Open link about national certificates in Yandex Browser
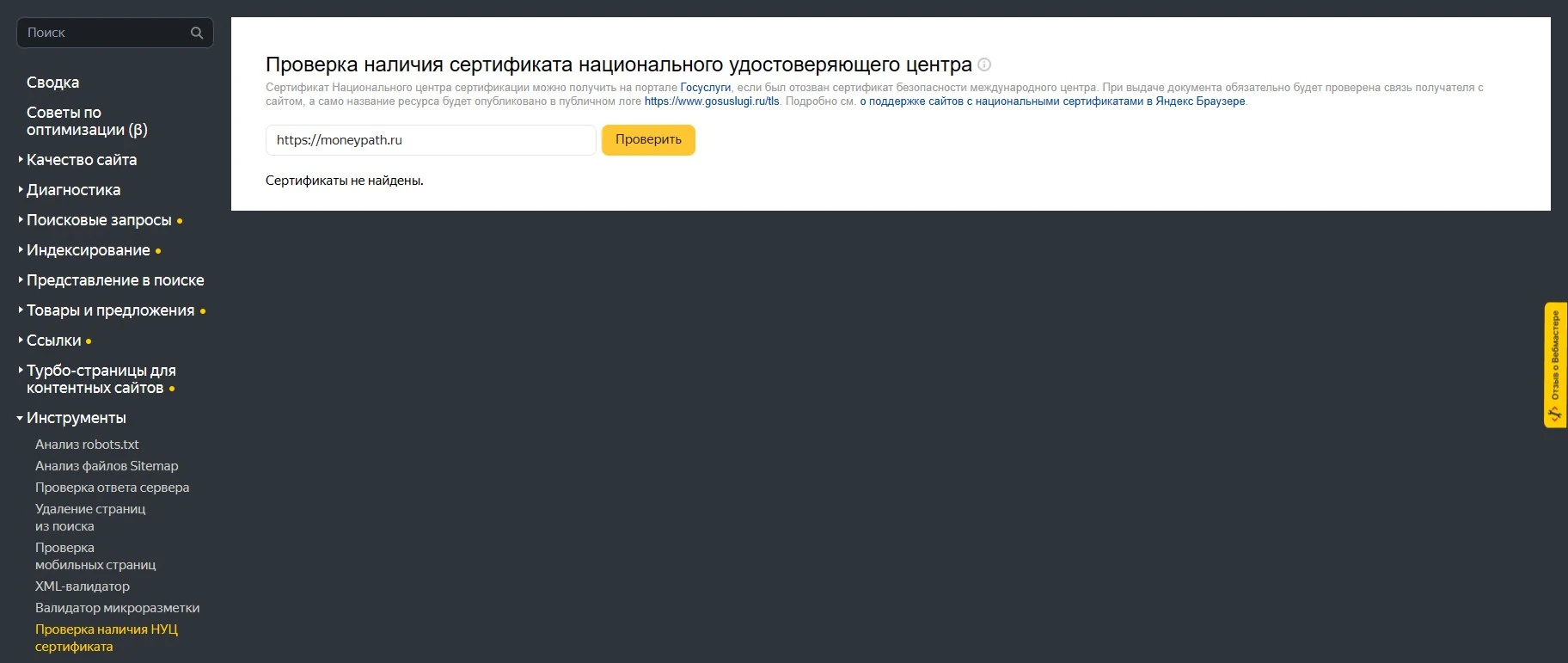Viewport: 1568px width, 663px height. click(1052, 101)
